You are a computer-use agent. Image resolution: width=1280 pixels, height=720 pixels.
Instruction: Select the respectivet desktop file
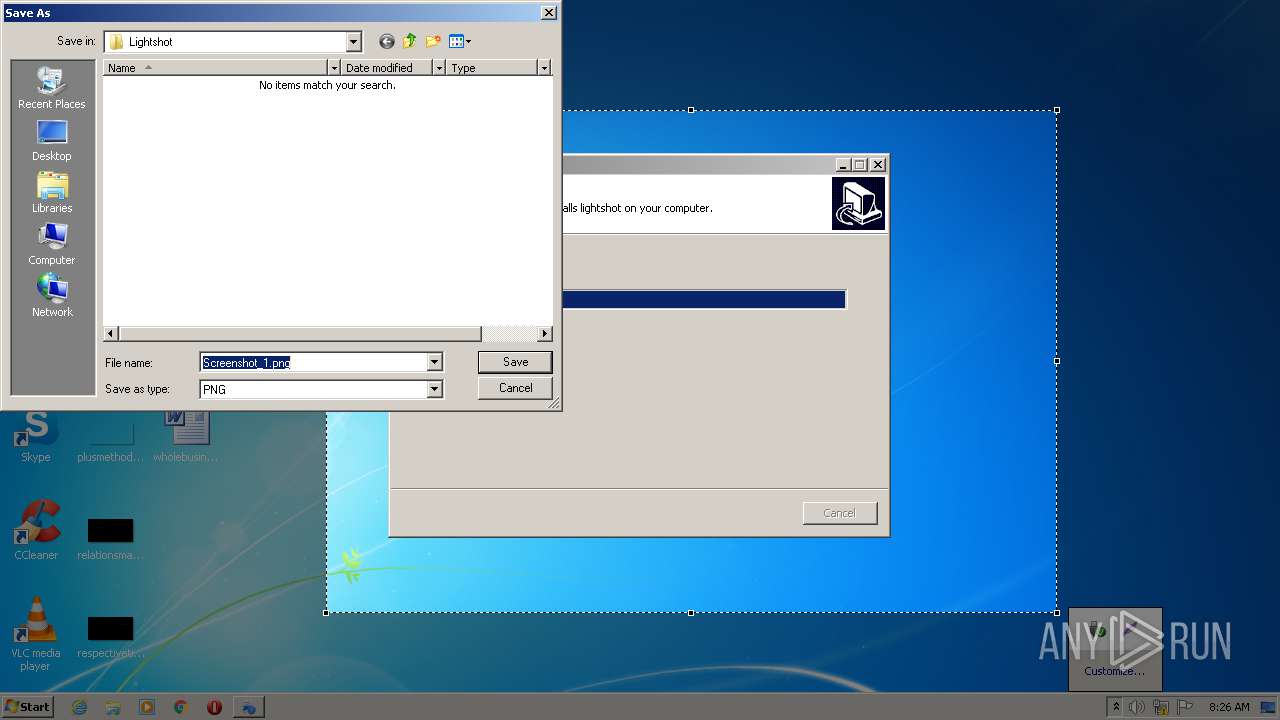tap(110, 637)
